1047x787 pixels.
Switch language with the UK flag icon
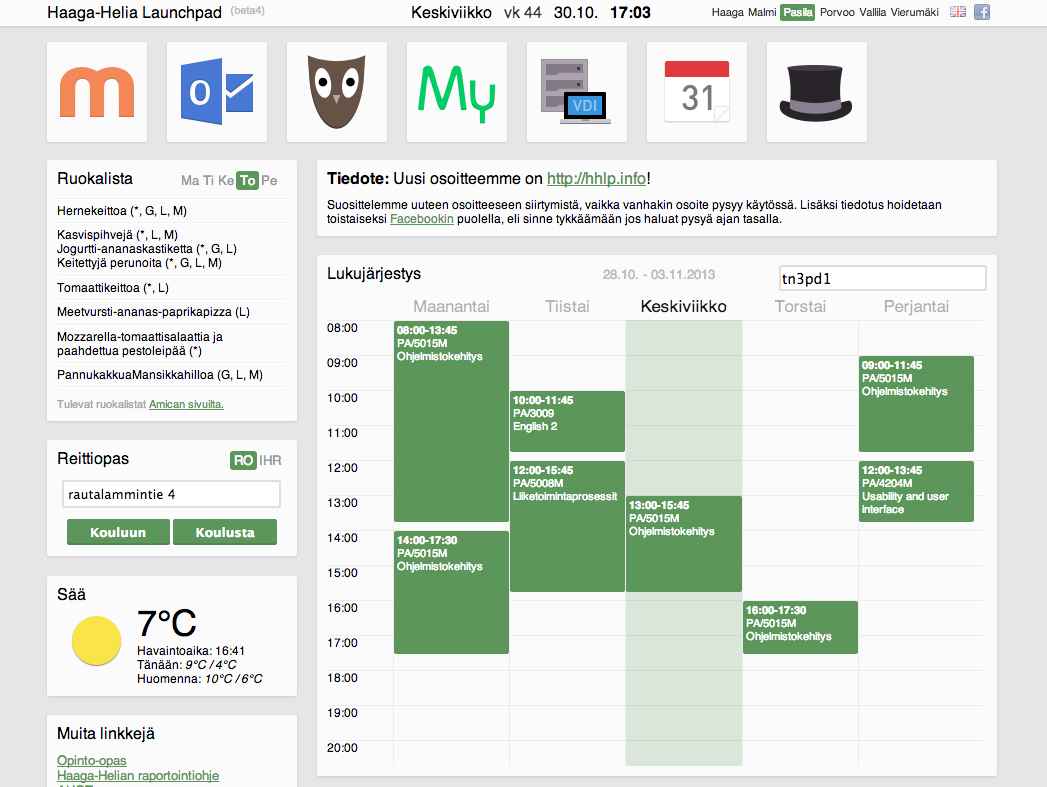coord(958,12)
